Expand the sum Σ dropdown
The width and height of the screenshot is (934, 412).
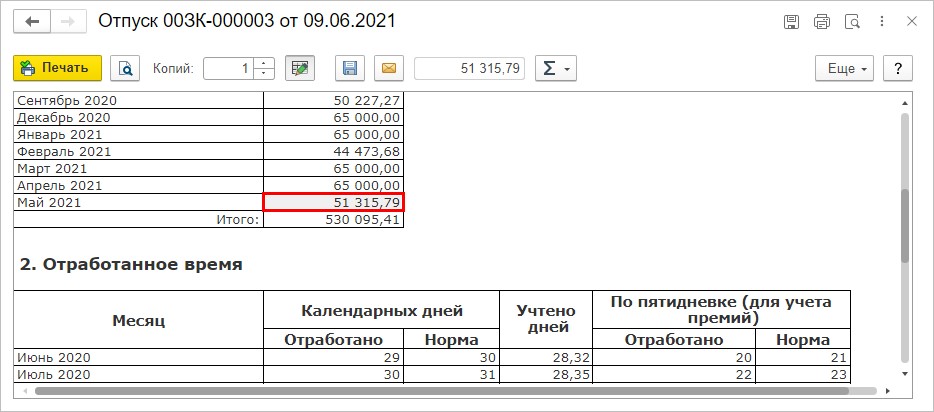[556, 68]
